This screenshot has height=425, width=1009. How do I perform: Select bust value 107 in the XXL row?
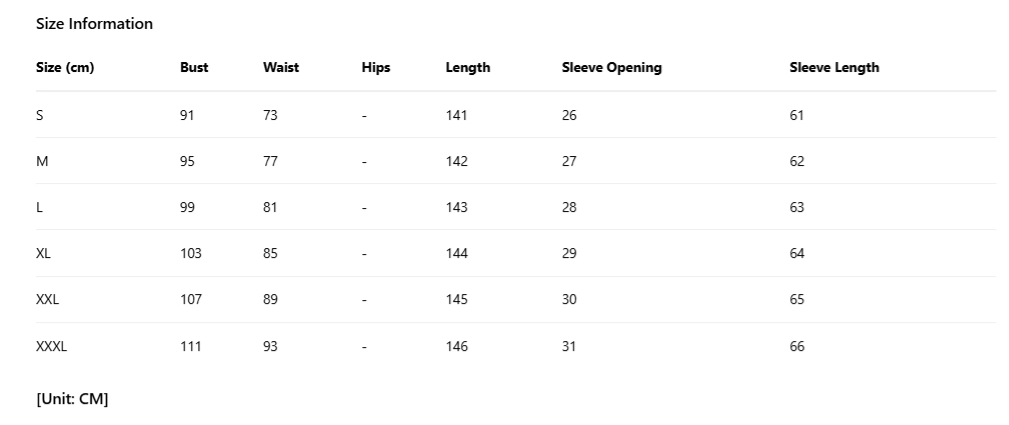191,301
